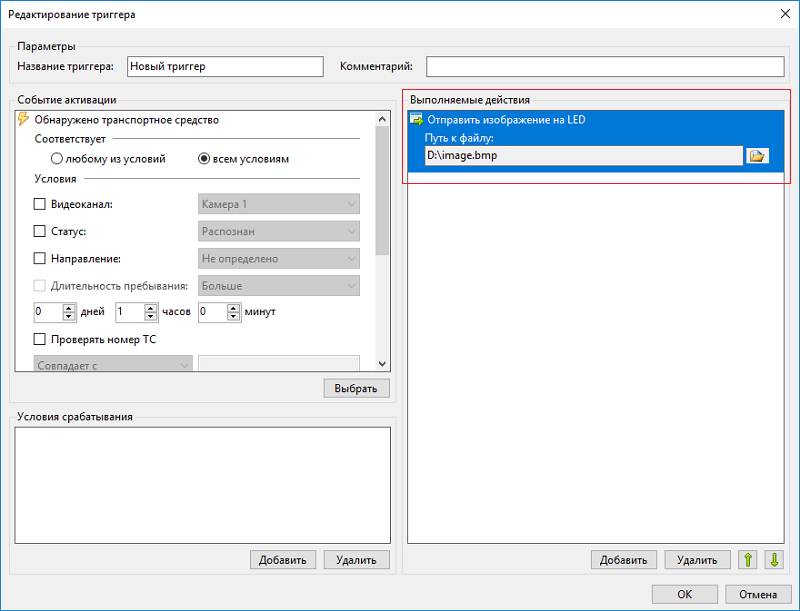Enable the Видеоканал checkbox
This screenshot has height=611, width=800.
pyautogui.click(x=39, y=204)
